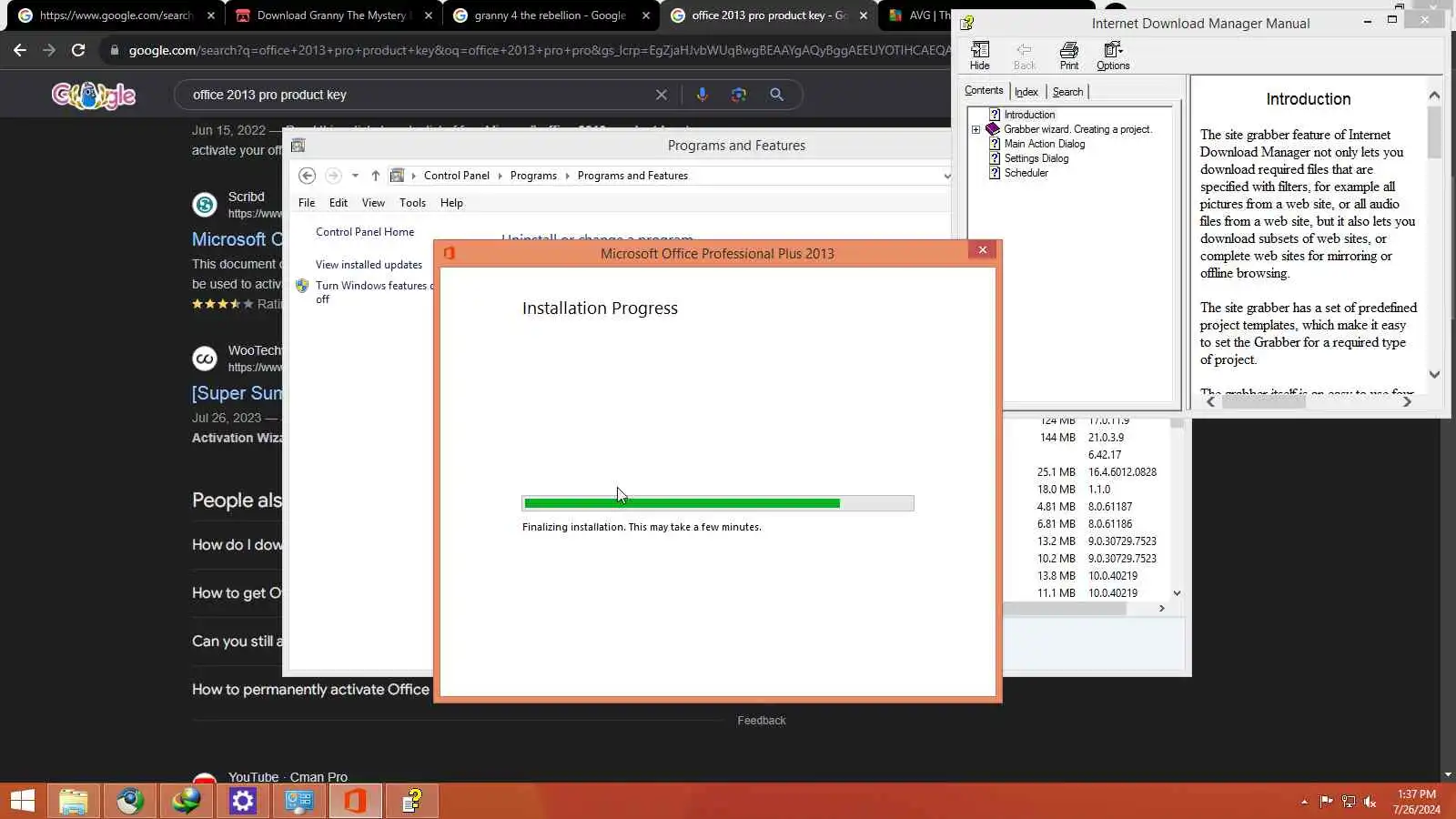Click the Scribd result favicon
This screenshot has width=1456, height=819.
[205, 205]
